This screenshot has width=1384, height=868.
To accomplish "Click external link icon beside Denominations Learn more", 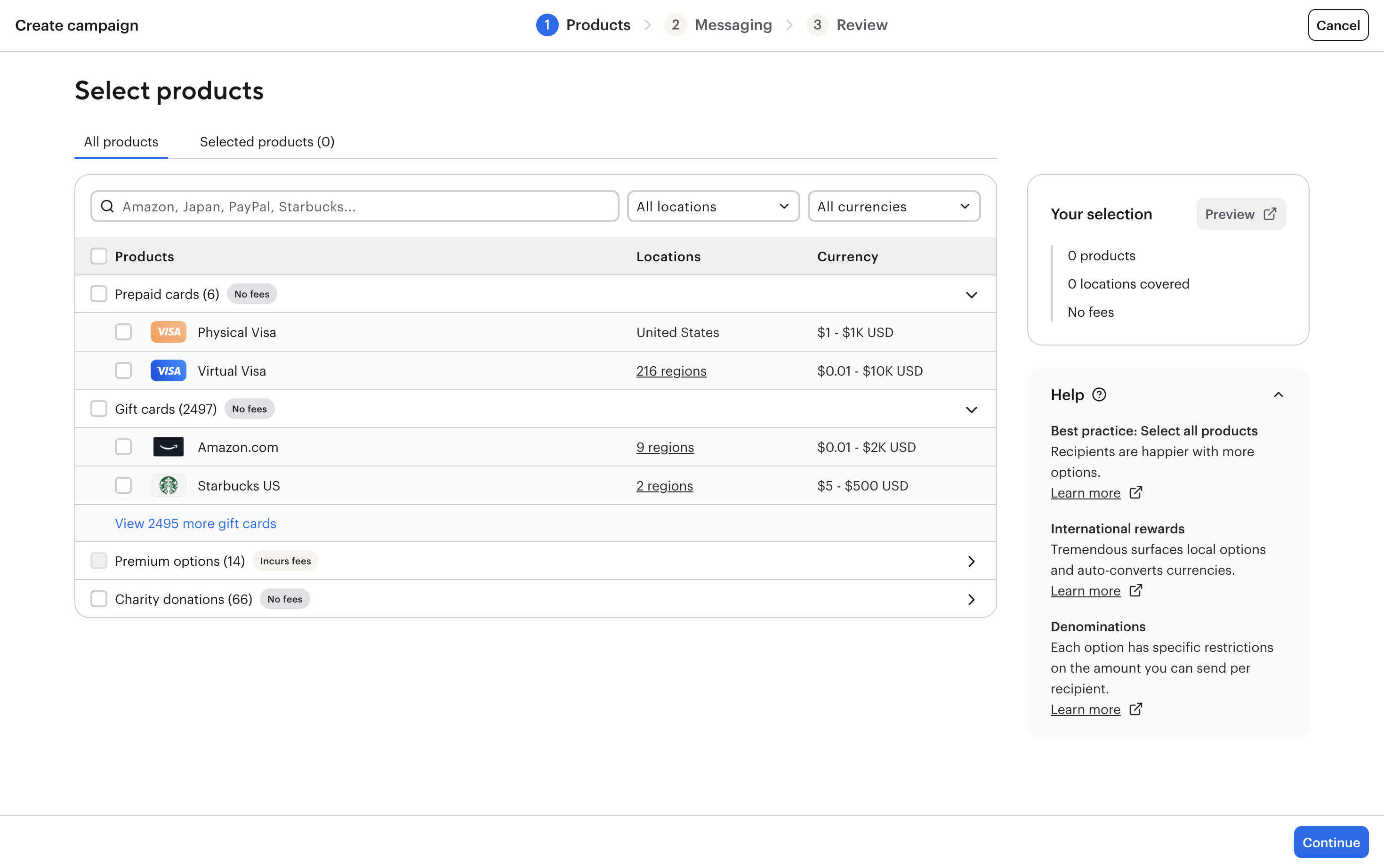I will [x=1135, y=709].
